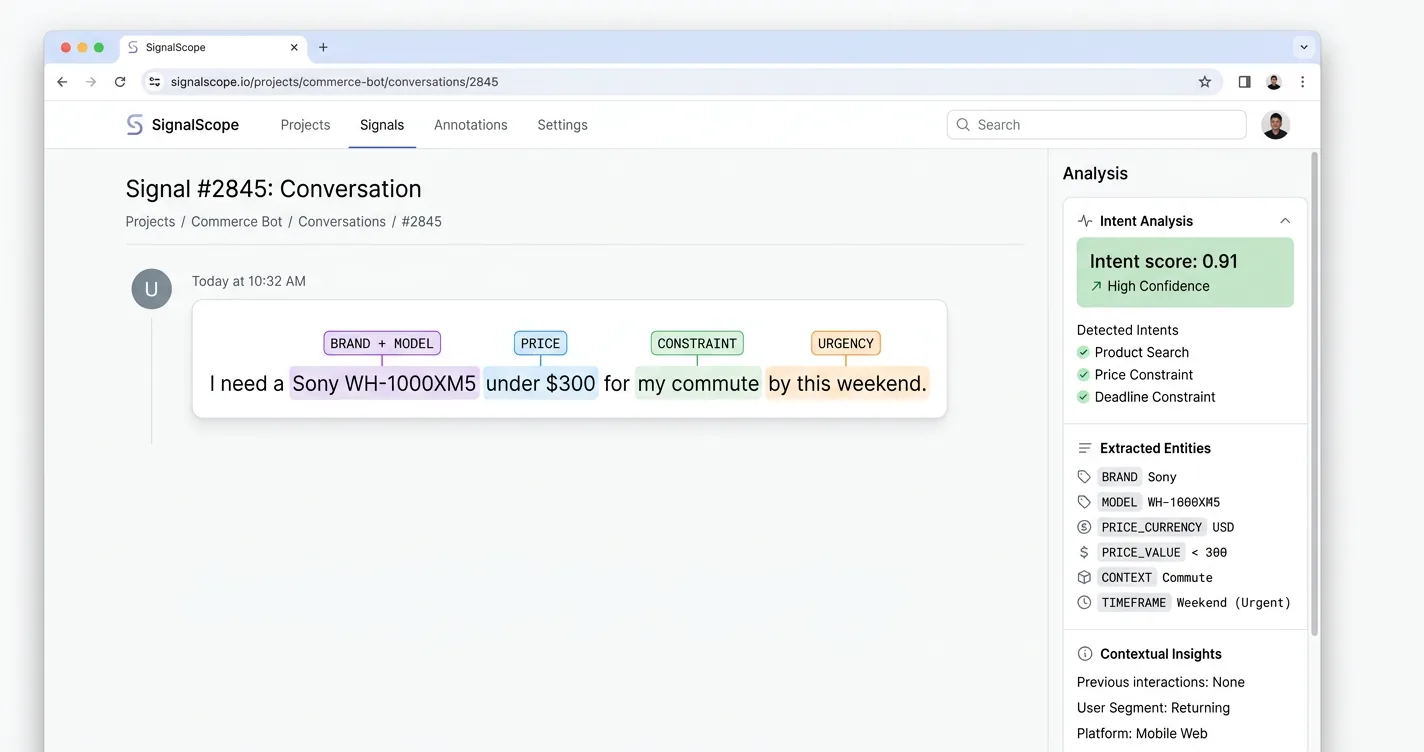The width and height of the screenshot is (1424, 752).
Task: Click the Analysis panel scrollbar
Action: coord(1314,394)
